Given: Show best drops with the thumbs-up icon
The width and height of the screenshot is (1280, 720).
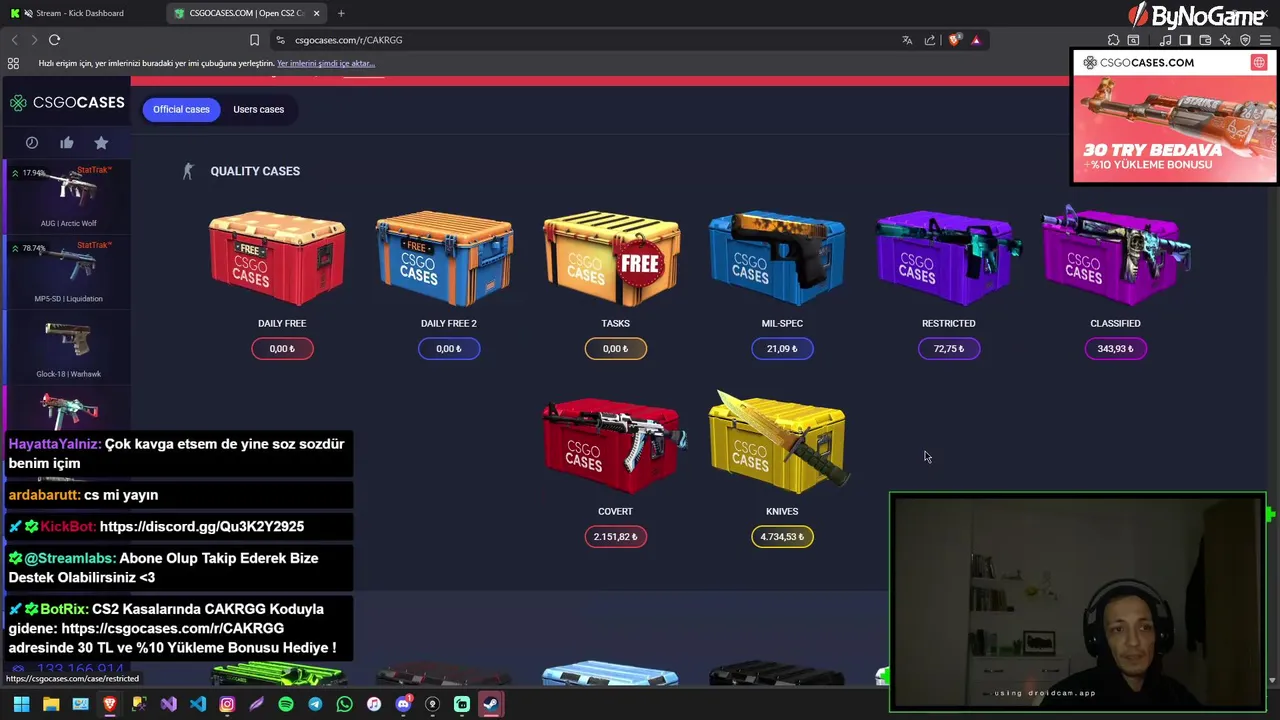Looking at the screenshot, I should [x=67, y=143].
